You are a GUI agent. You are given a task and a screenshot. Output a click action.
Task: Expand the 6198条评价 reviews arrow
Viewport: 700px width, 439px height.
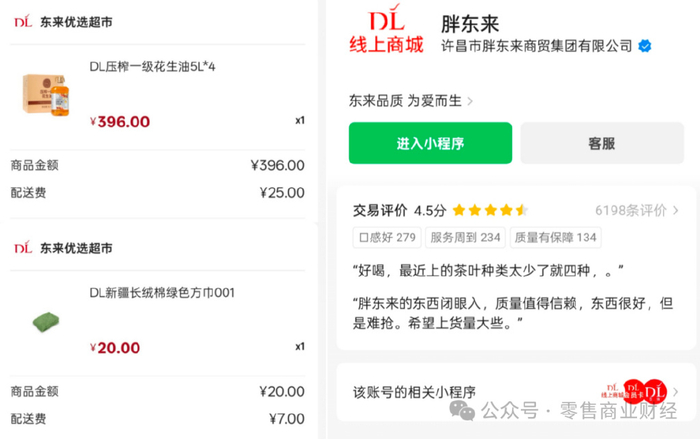point(676,210)
